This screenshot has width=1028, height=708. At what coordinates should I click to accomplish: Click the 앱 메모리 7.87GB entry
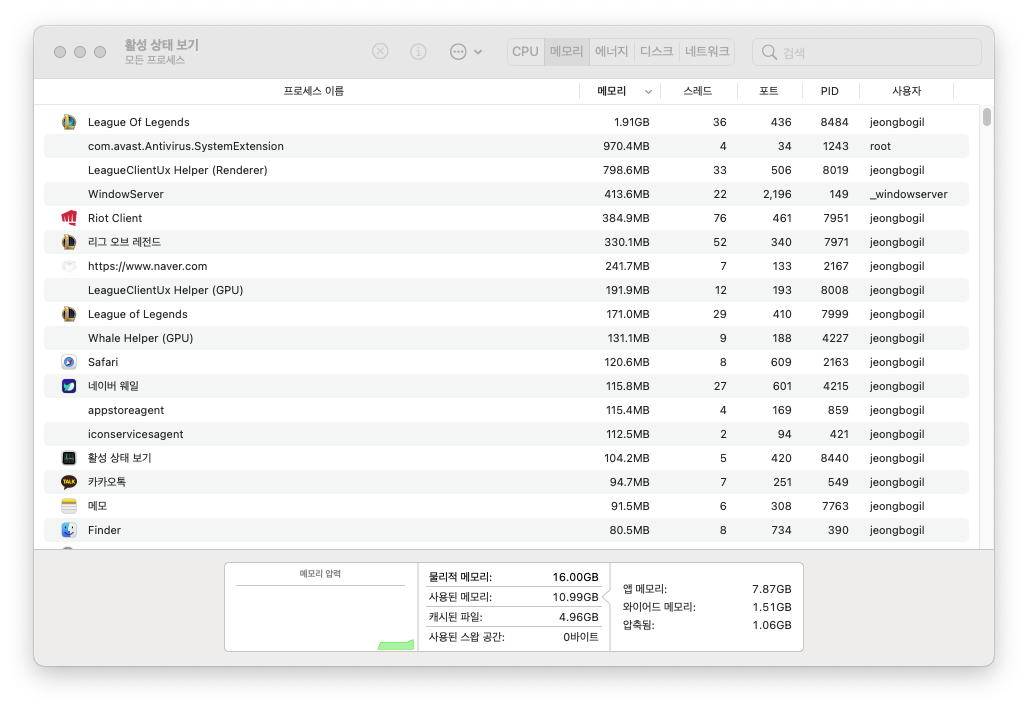coord(707,589)
